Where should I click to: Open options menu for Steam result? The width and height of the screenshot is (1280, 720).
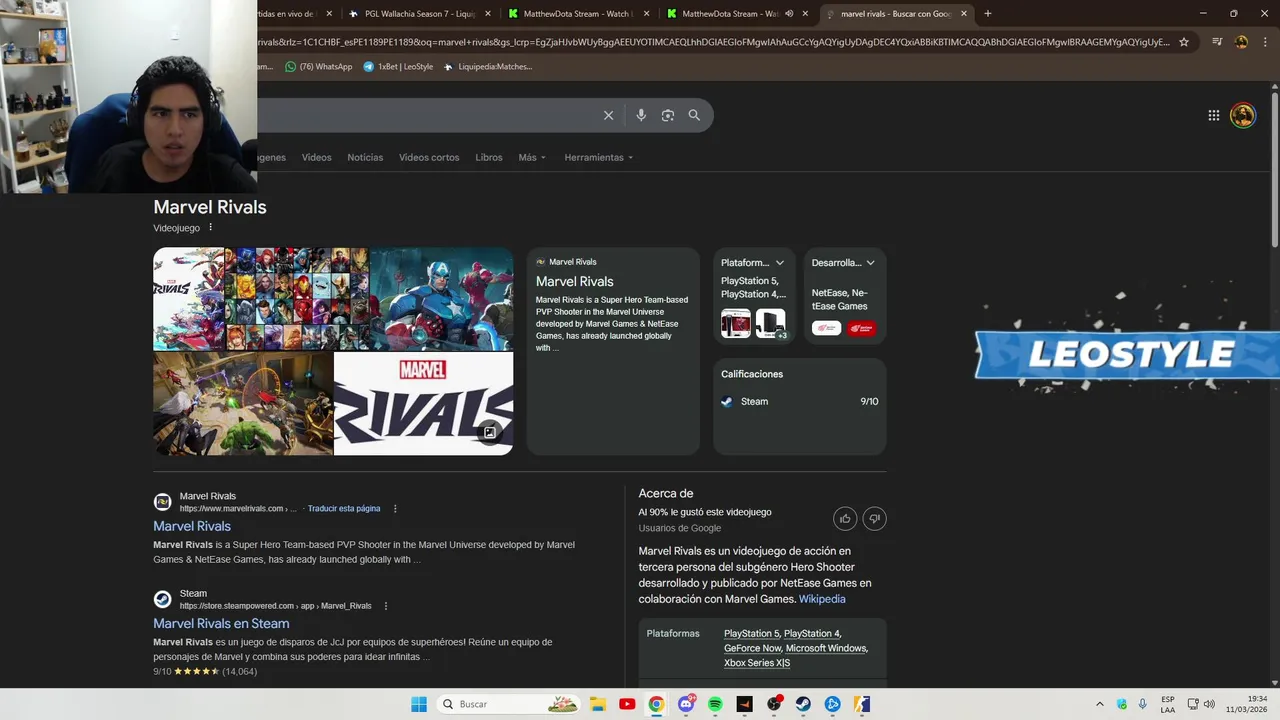tap(386, 606)
